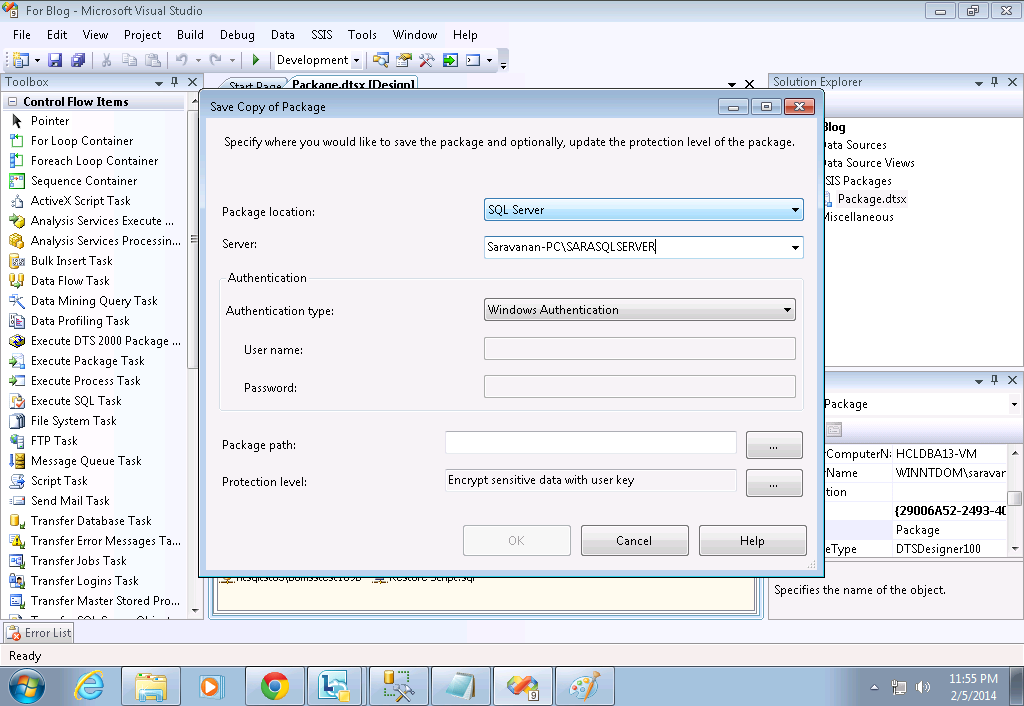Screen dimensions: 1024x706
Task: Select the Data Flow Task in the toolbox
Action: coord(67,280)
